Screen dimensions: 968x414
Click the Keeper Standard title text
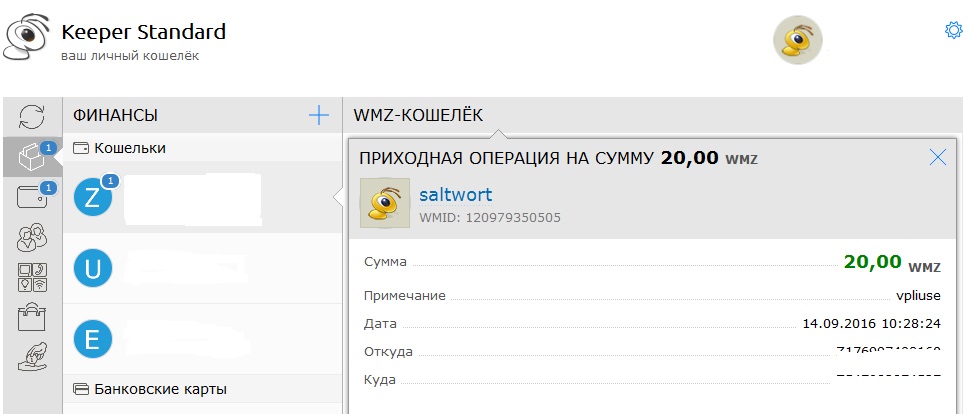click(x=143, y=31)
